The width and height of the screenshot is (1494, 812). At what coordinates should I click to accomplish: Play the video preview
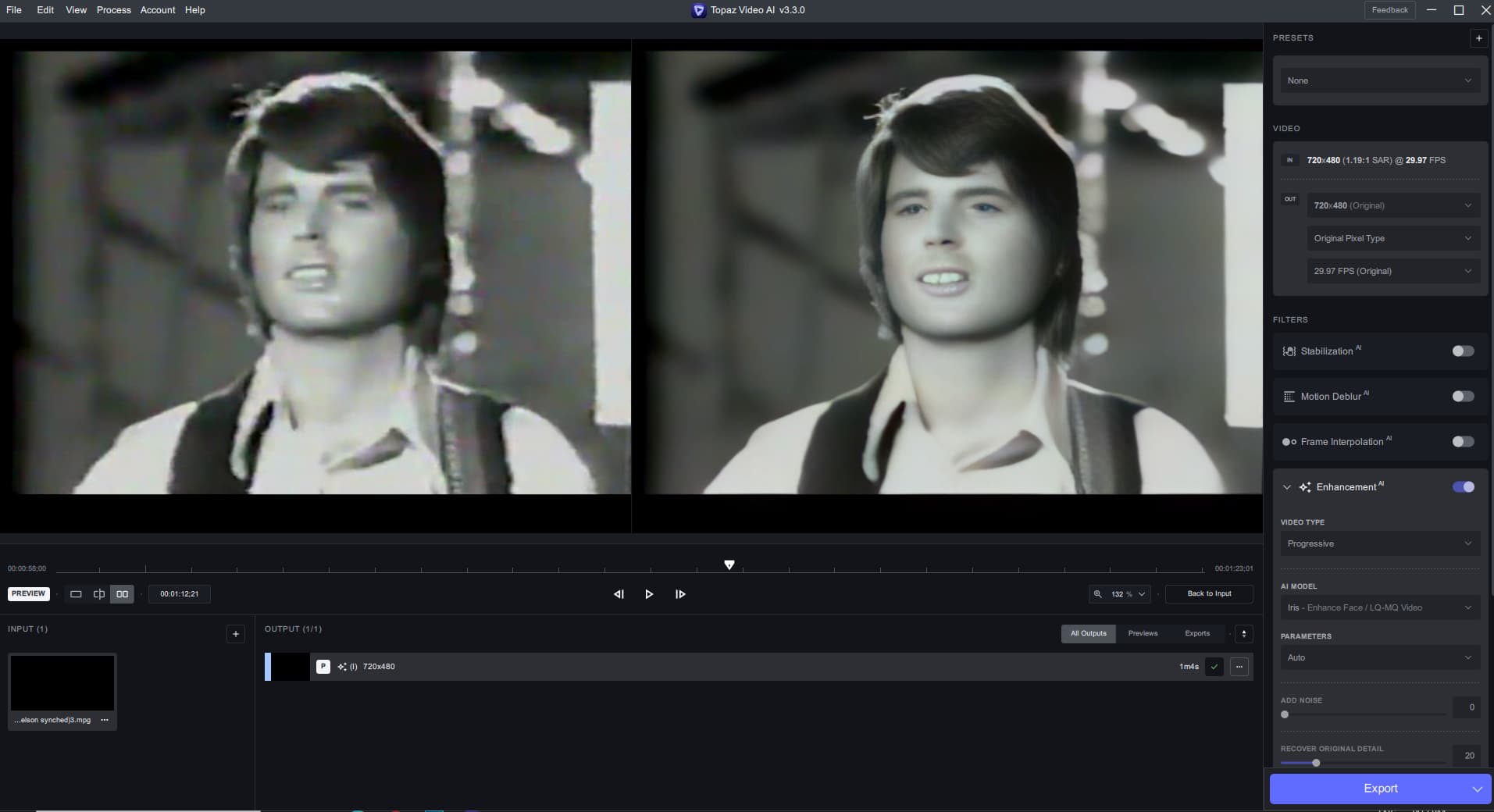[649, 594]
